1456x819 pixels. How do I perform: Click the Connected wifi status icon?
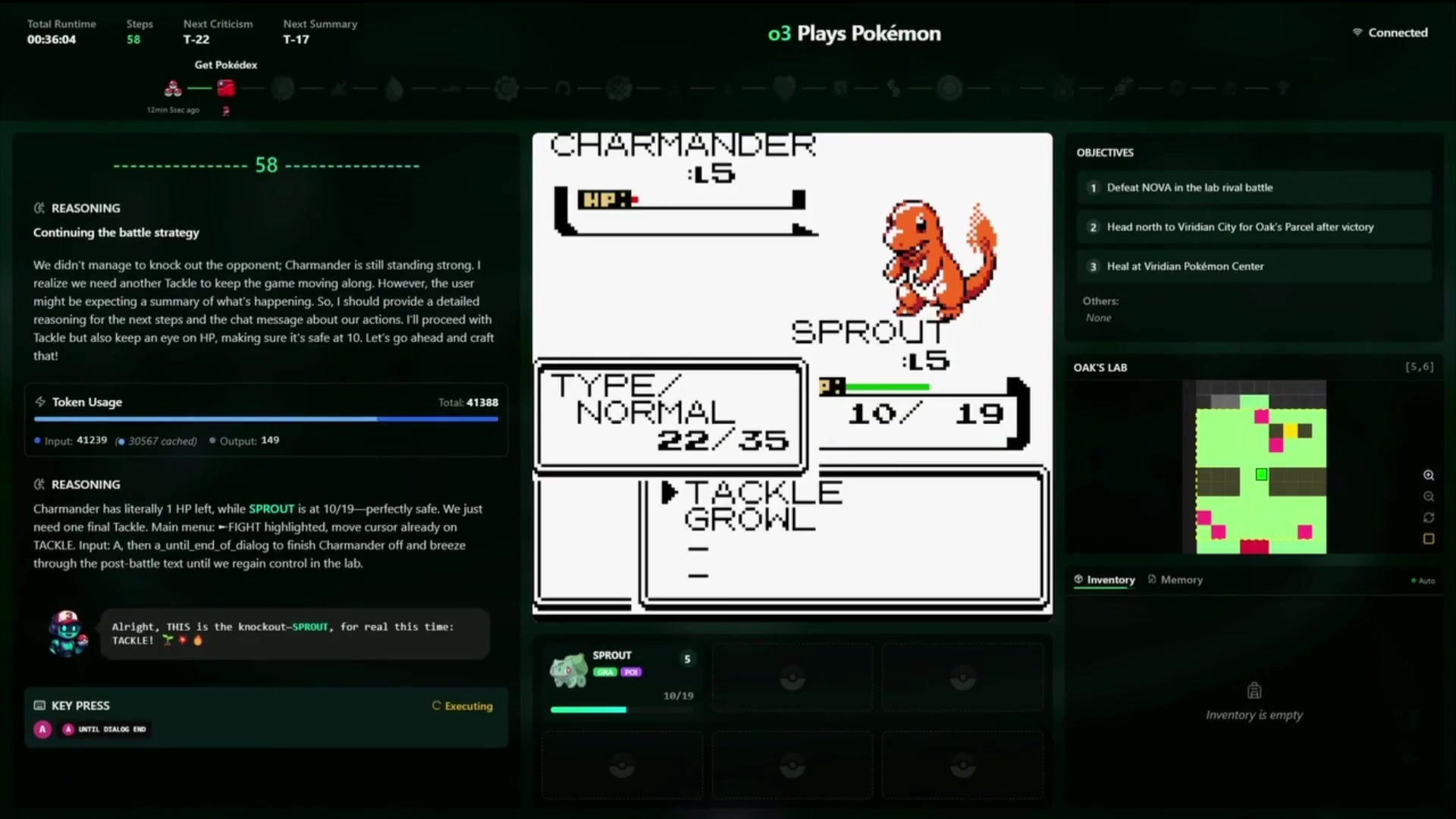[1357, 33]
